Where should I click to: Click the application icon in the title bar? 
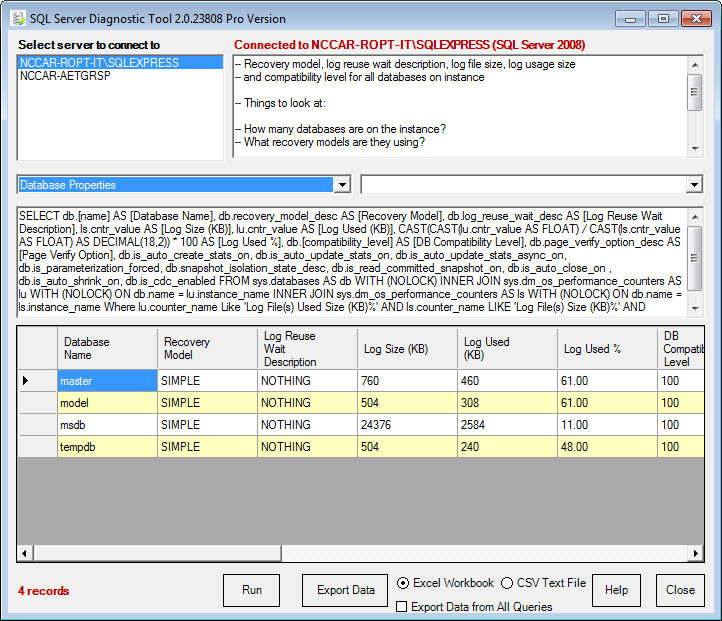pos(17,18)
